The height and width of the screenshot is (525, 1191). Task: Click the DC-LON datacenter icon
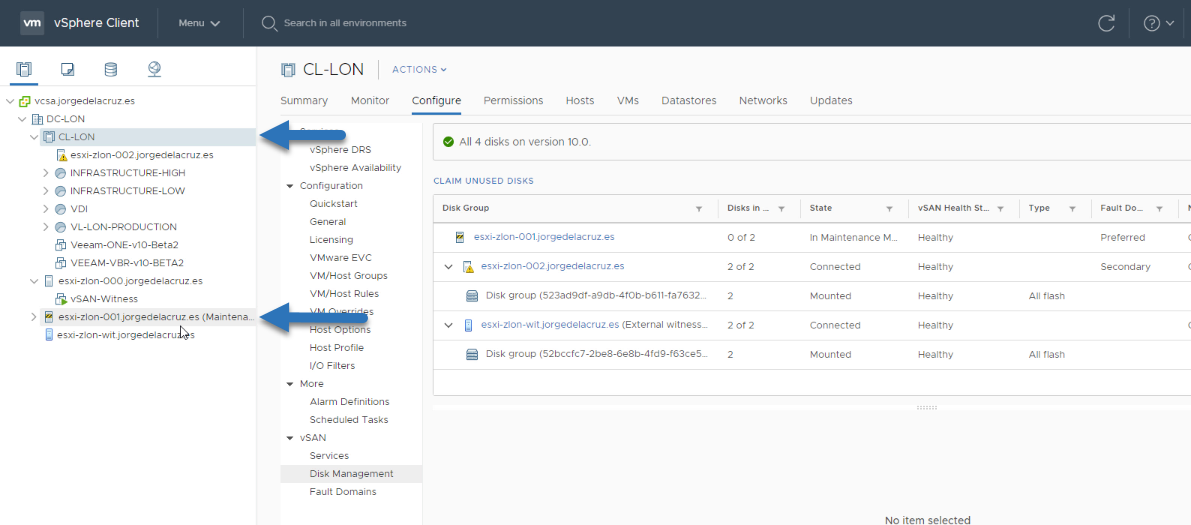(37, 119)
